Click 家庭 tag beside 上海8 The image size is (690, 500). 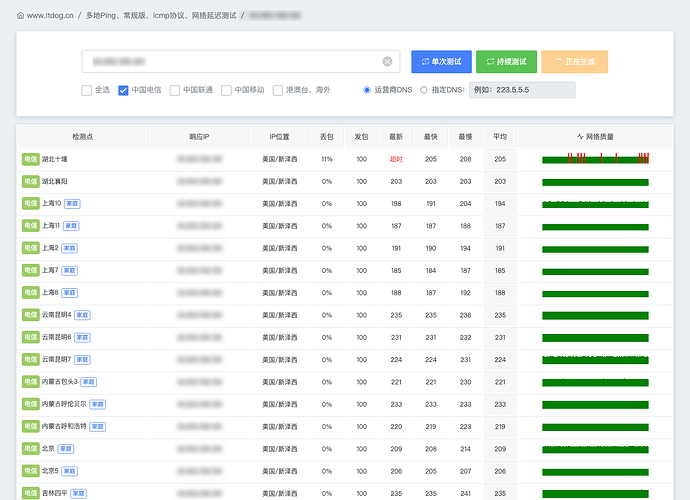(70, 293)
